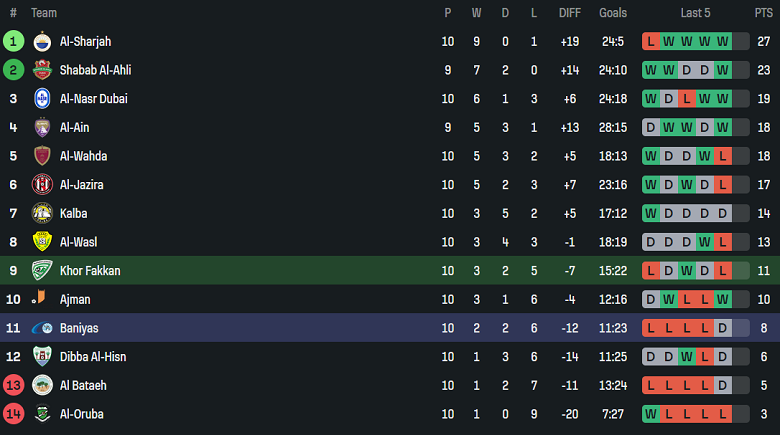Click the Al-Sharjah club crest icon
Viewport: 780px width, 435px height.
42,42
